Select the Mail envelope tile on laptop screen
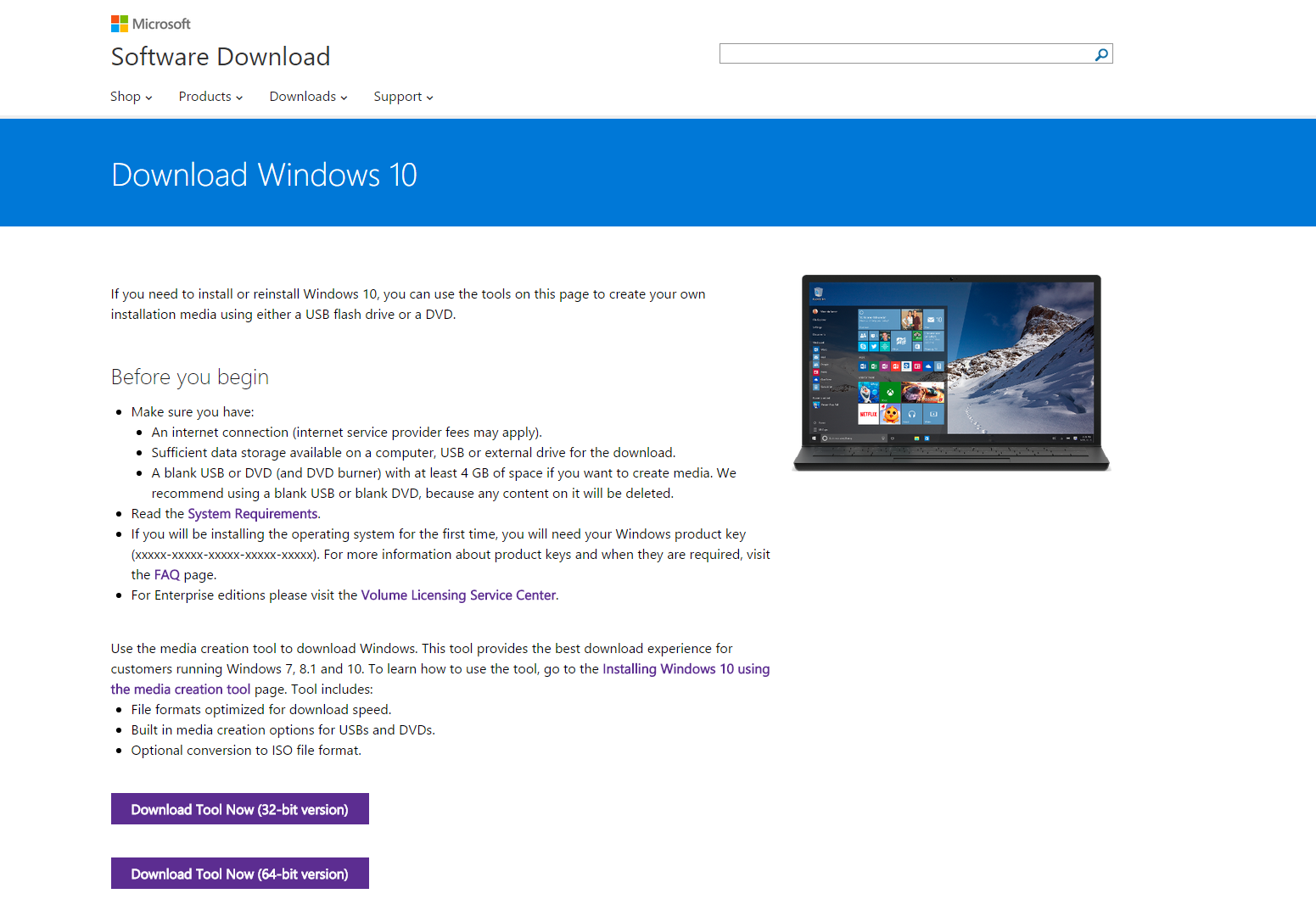This screenshot has height=916, width=1316. click(x=933, y=320)
